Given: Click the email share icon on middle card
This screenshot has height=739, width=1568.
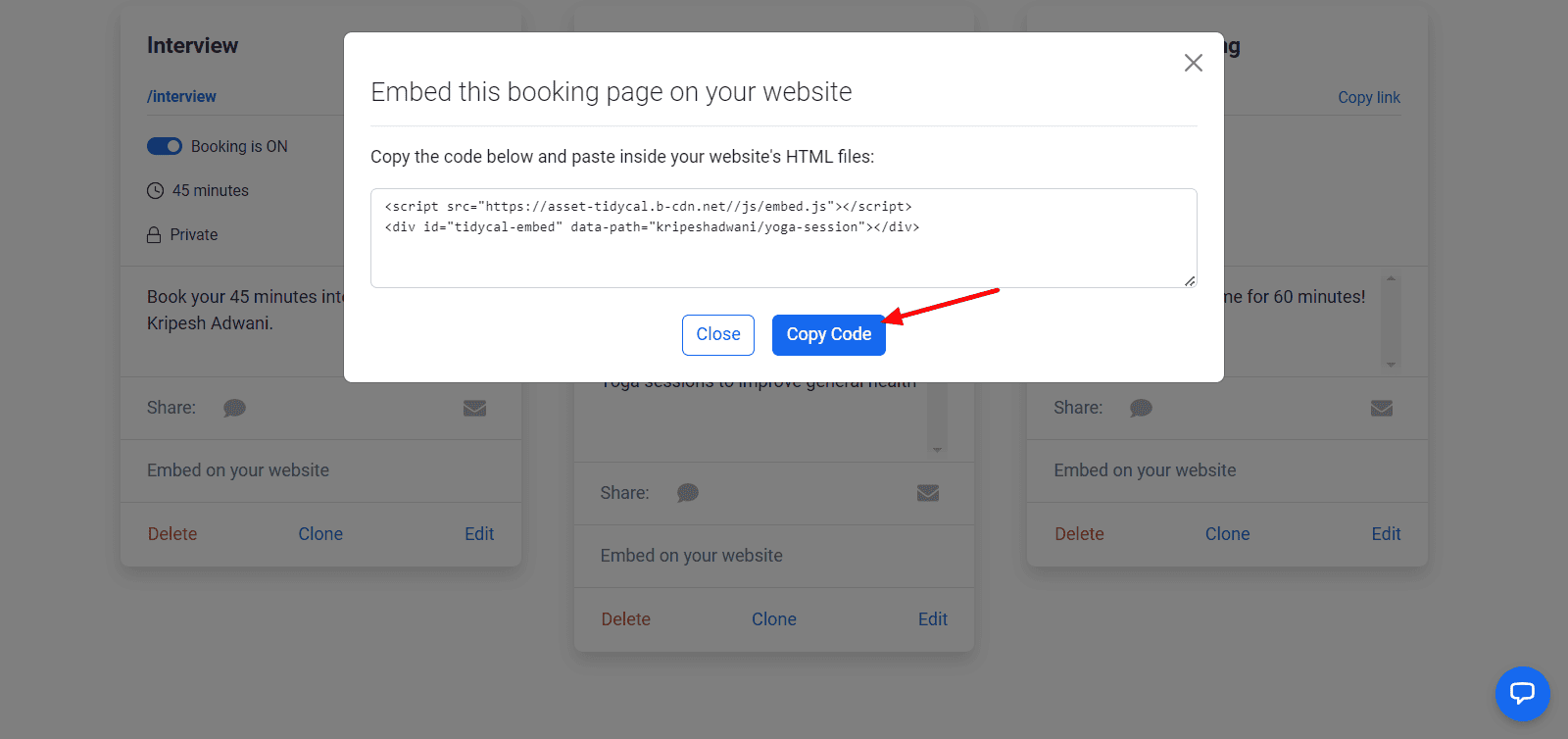Looking at the screenshot, I should (928, 493).
